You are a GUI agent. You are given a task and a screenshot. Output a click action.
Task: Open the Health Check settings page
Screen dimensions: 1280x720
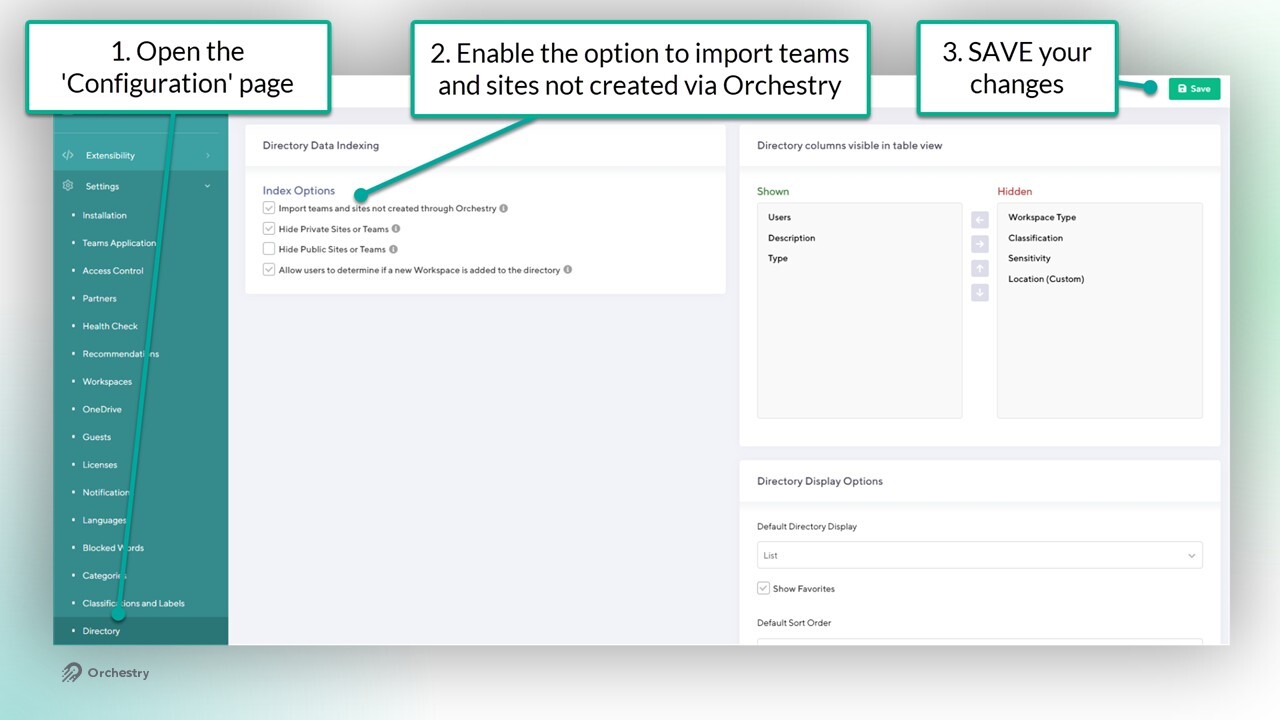[110, 326]
